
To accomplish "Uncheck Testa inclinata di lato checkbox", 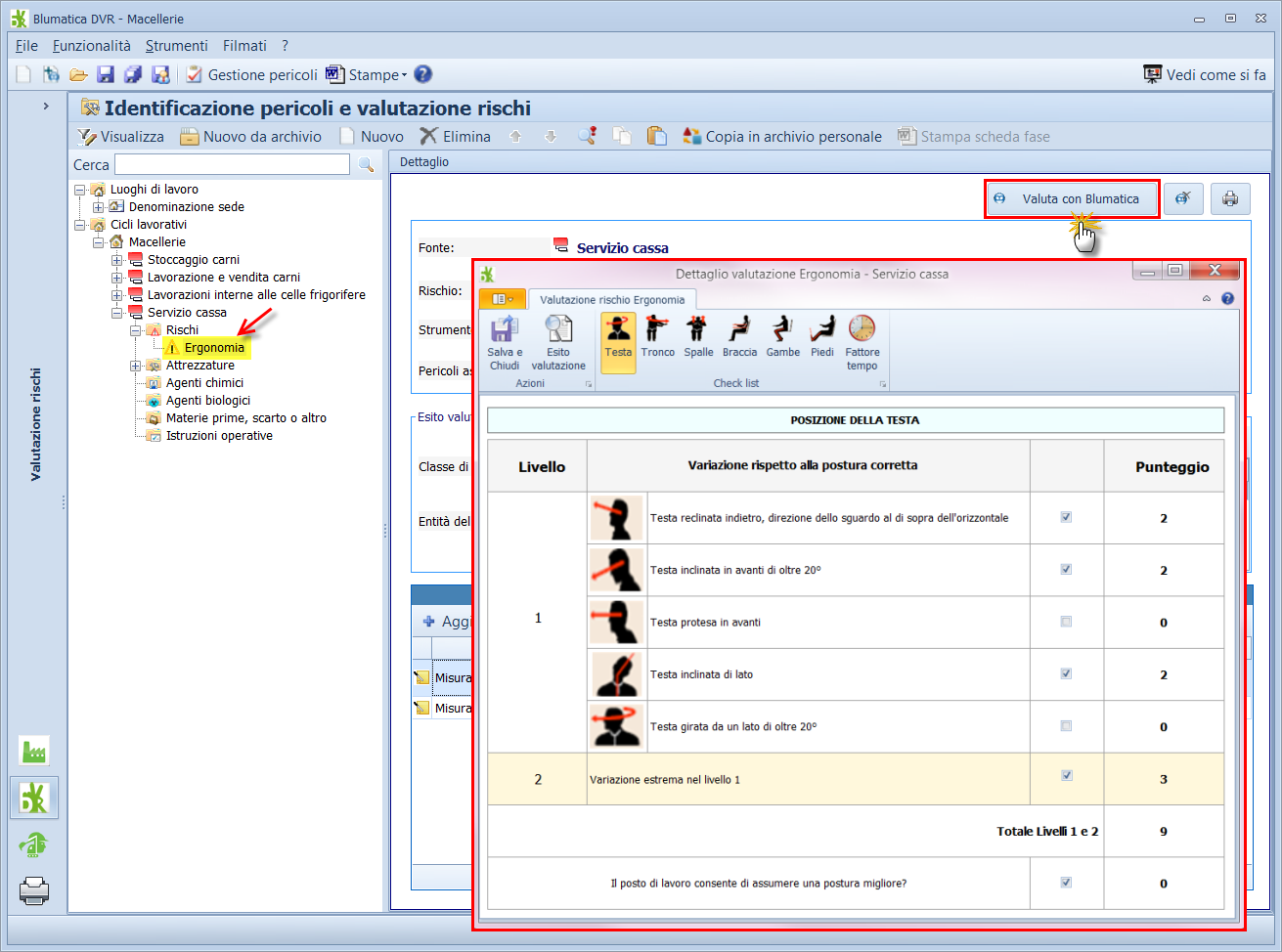I will coord(1066,673).
